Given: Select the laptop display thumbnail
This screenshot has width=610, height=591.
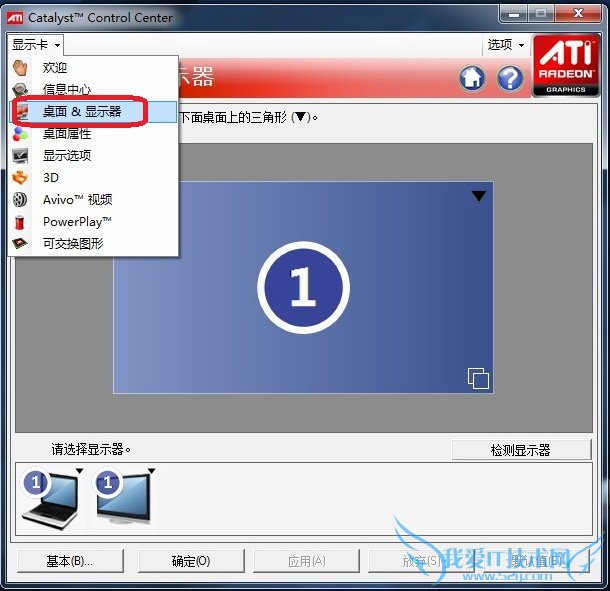Looking at the screenshot, I should coord(51,499).
